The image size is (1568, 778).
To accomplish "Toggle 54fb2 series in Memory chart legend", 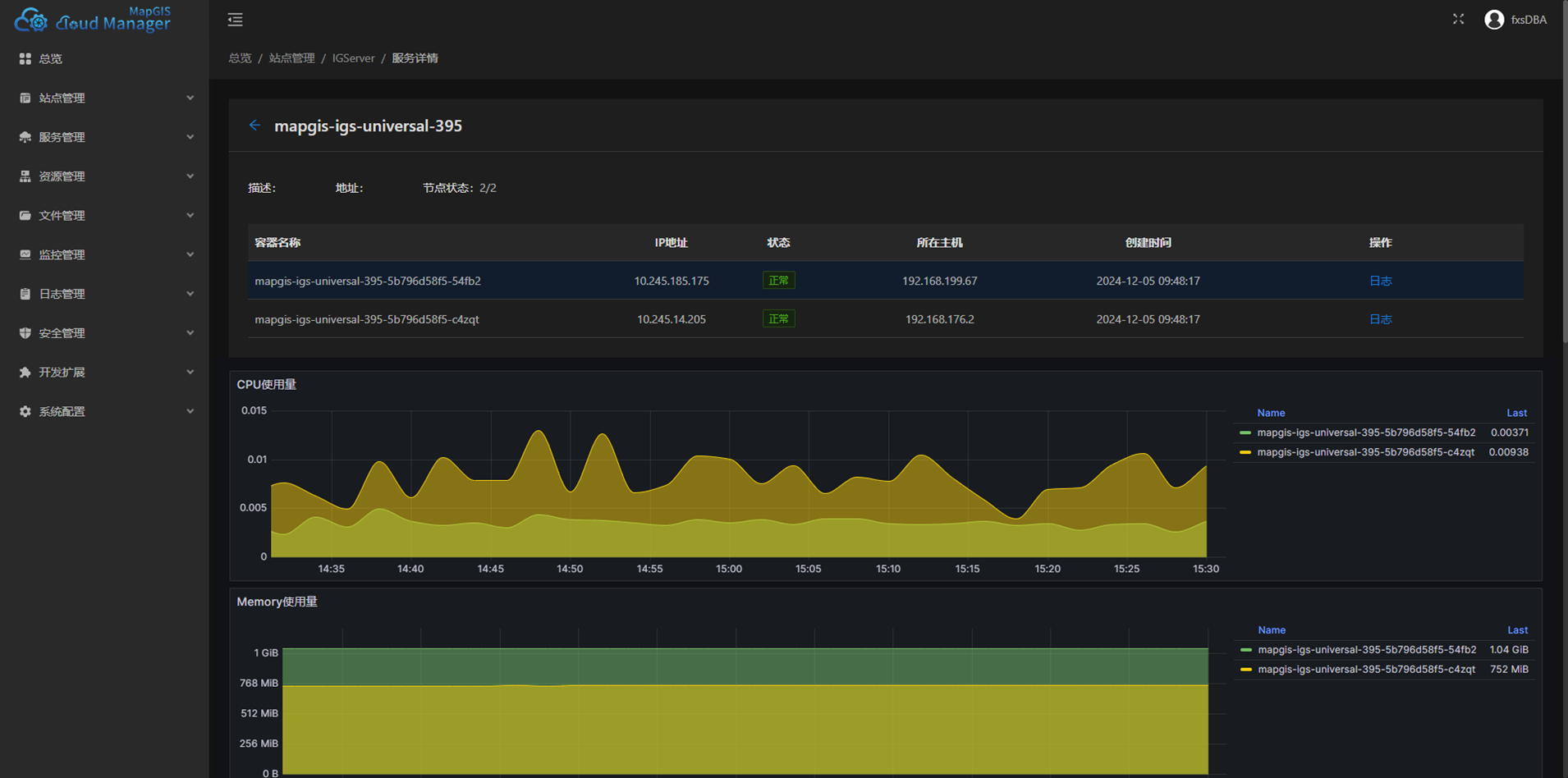I will 1367,650.
